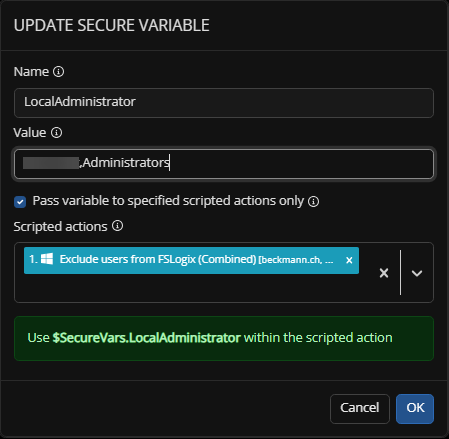Image resolution: width=449 pixels, height=439 pixels.
Task: Click 'Pass variable to specified scripted actions only' label
Action: click(x=168, y=201)
